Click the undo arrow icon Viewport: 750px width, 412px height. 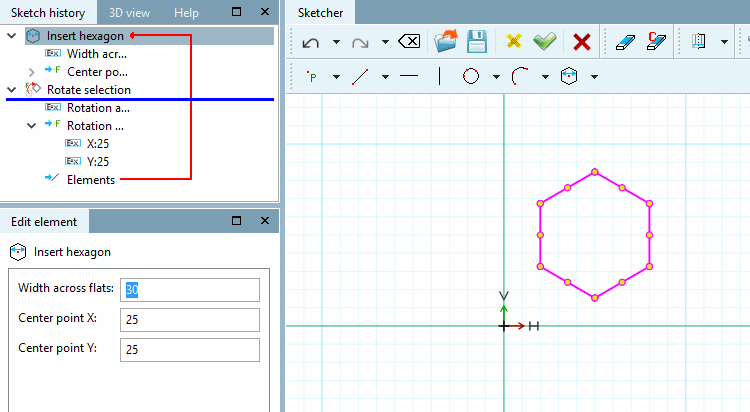310,43
